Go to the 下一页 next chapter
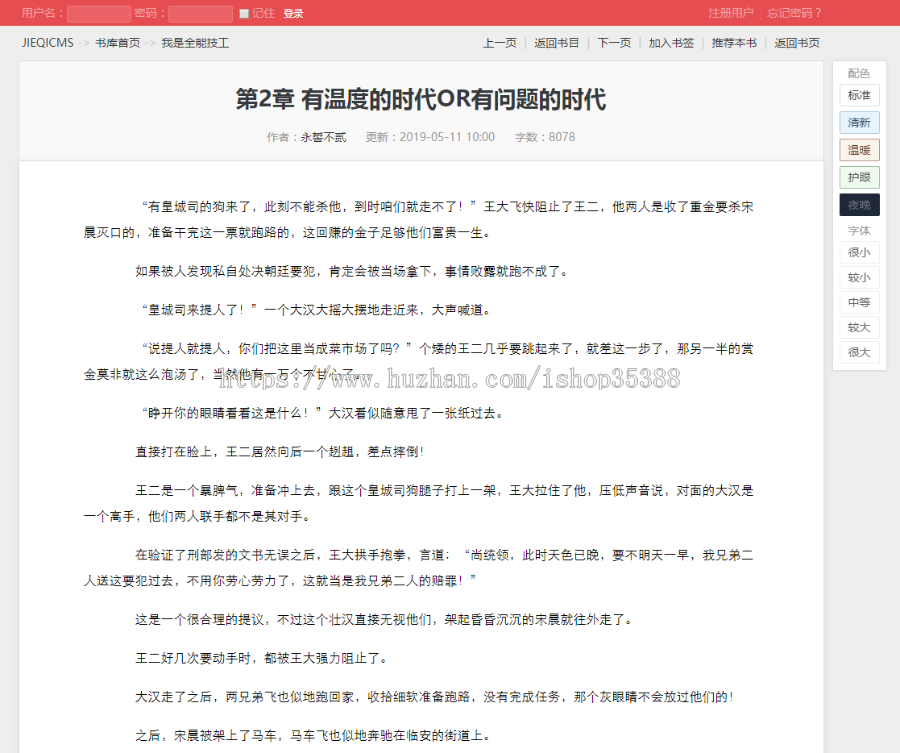900x753 pixels. (x=613, y=43)
